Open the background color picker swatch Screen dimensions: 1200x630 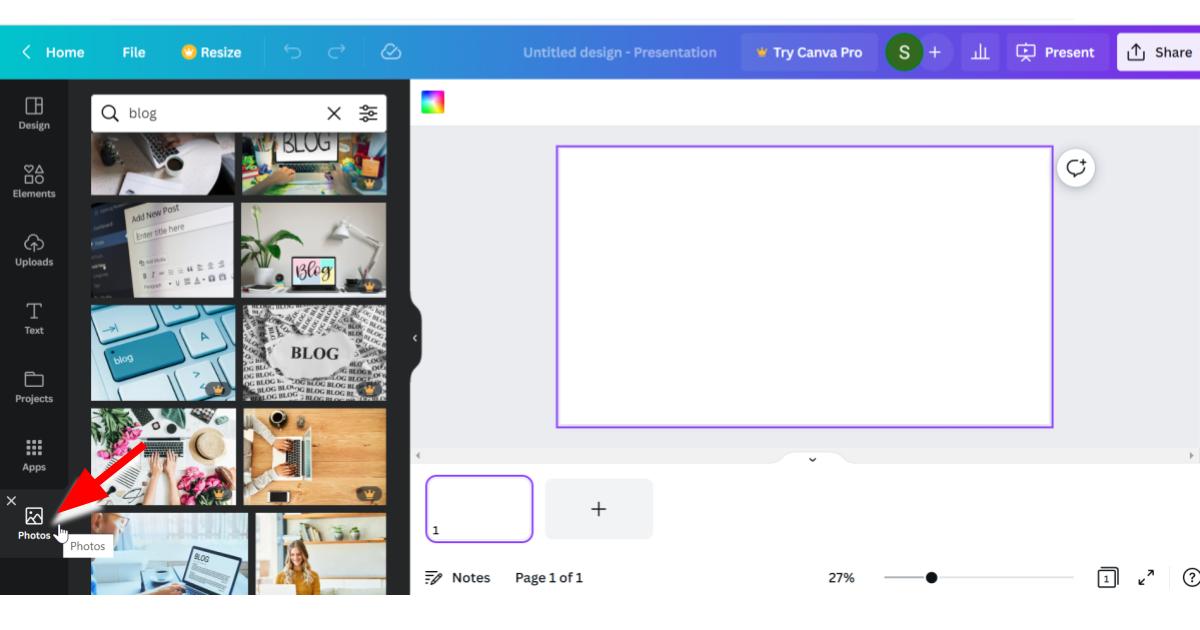coord(433,102)
